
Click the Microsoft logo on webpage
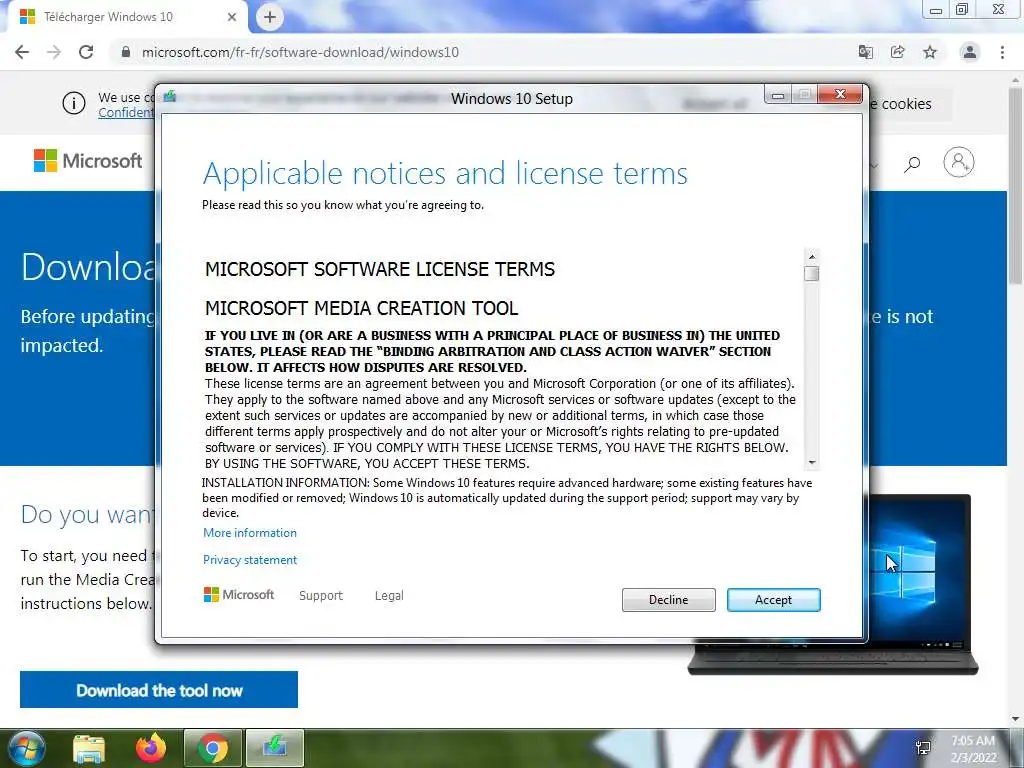(x=88, y=161)
